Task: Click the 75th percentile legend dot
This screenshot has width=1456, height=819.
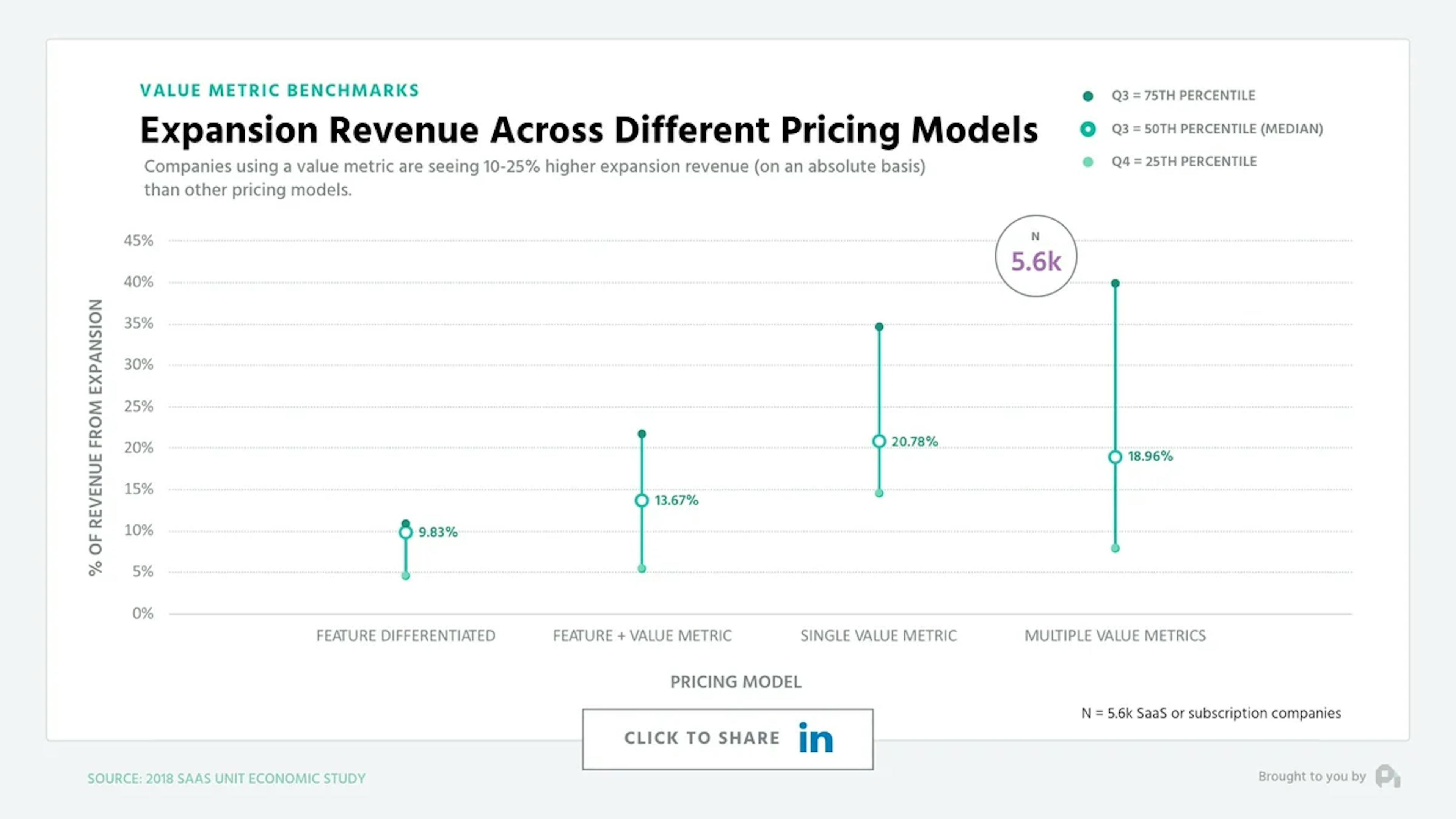Action: tap(1087, 96)
